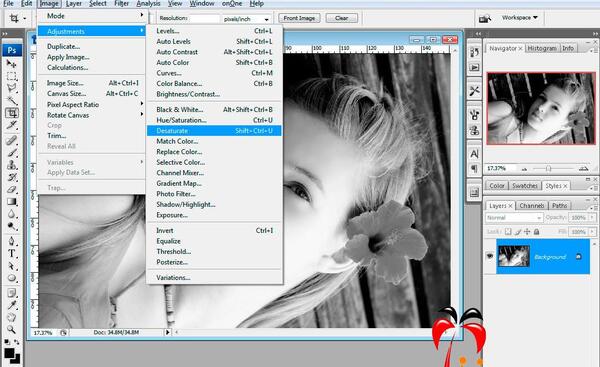The height and width of the screenshot is (367, 600).
Task: Click the Go to Bridge icon
Action: click(x=485, y=18)
